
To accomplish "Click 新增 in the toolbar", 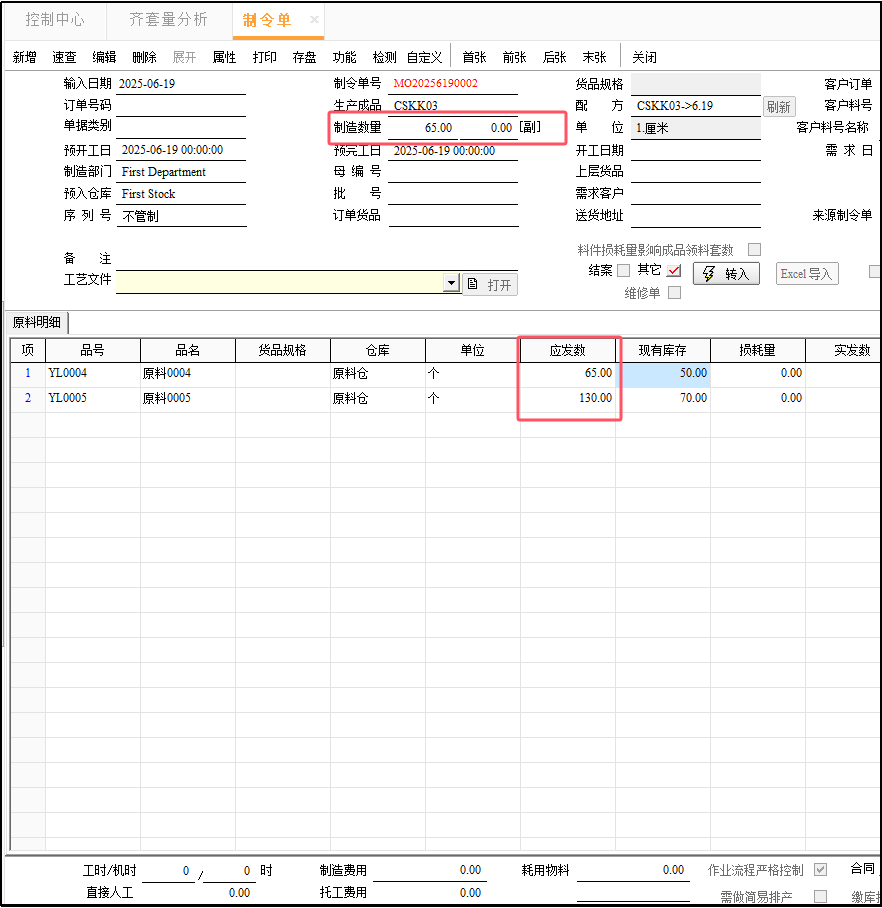I will click(24, 57).
